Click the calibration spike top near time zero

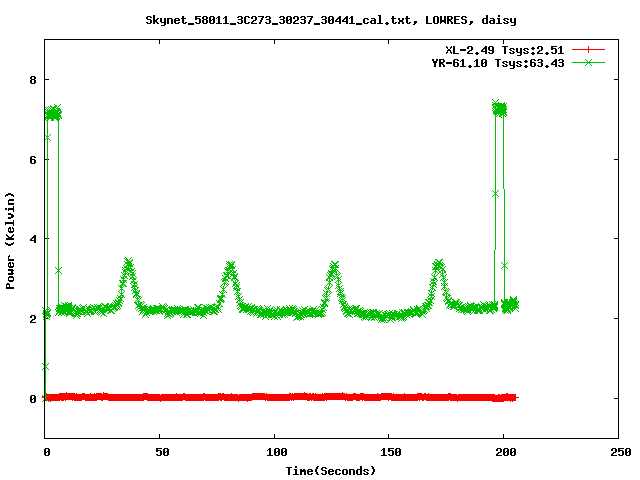[53, 113]
